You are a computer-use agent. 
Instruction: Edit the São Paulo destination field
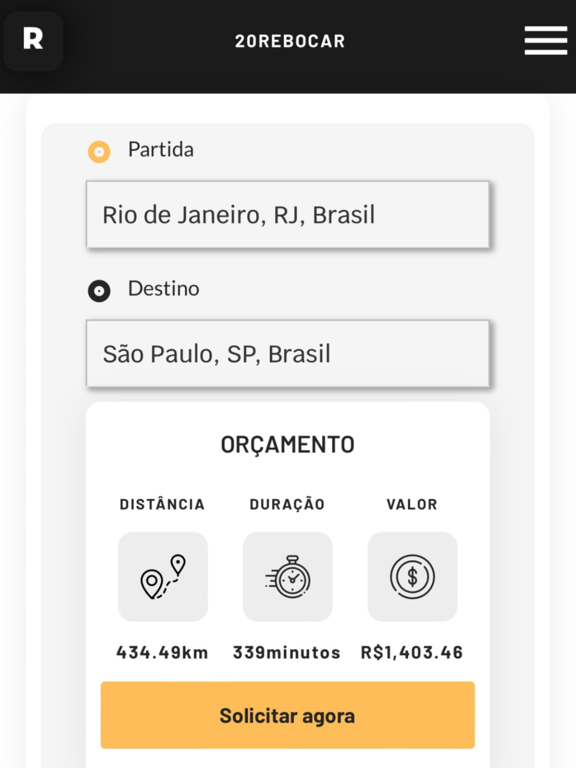click(288, 354)
